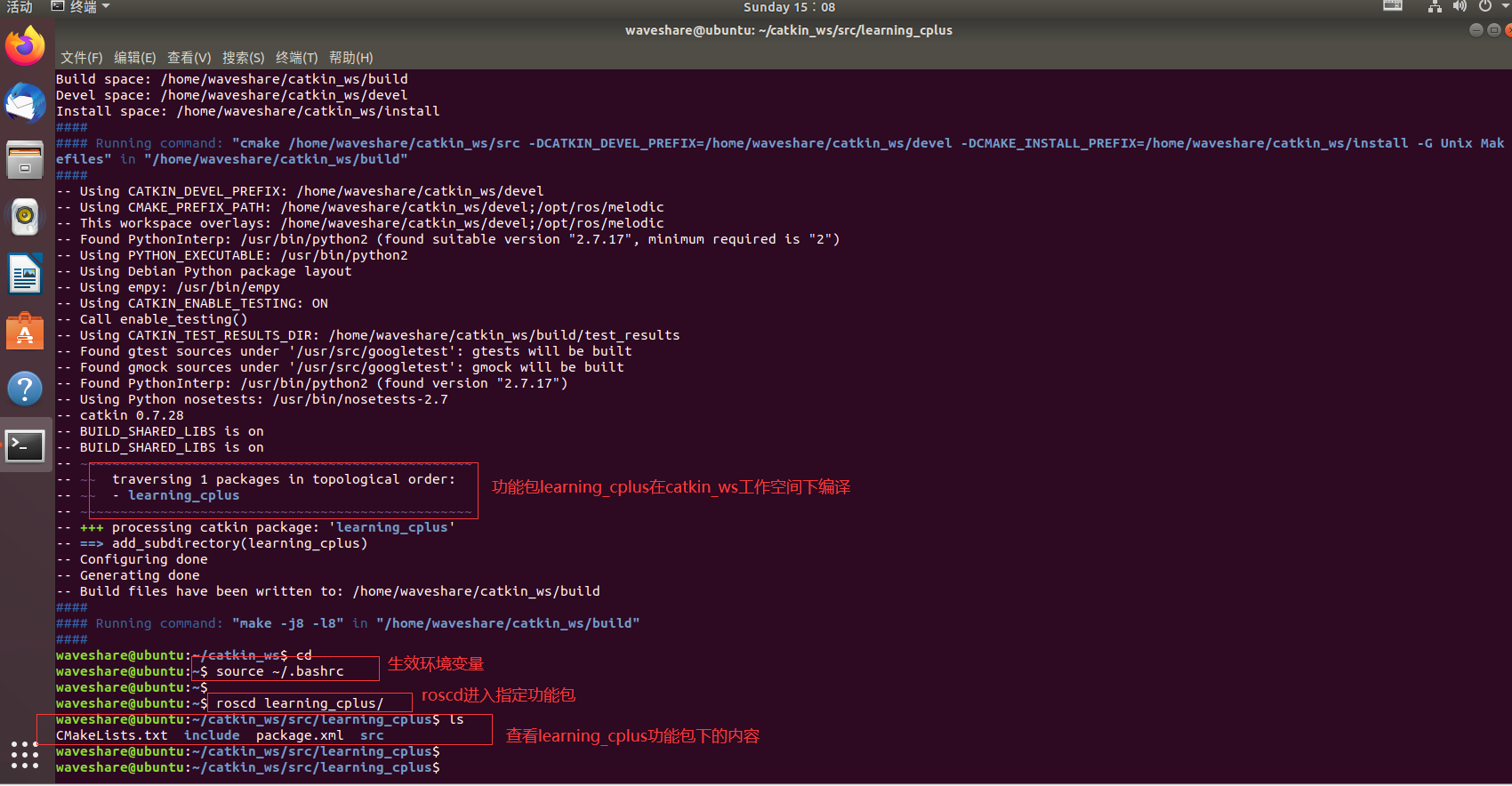Open Thunderbird mail from the dock
The image size is (1512, 786).
(x=25, y=103)
